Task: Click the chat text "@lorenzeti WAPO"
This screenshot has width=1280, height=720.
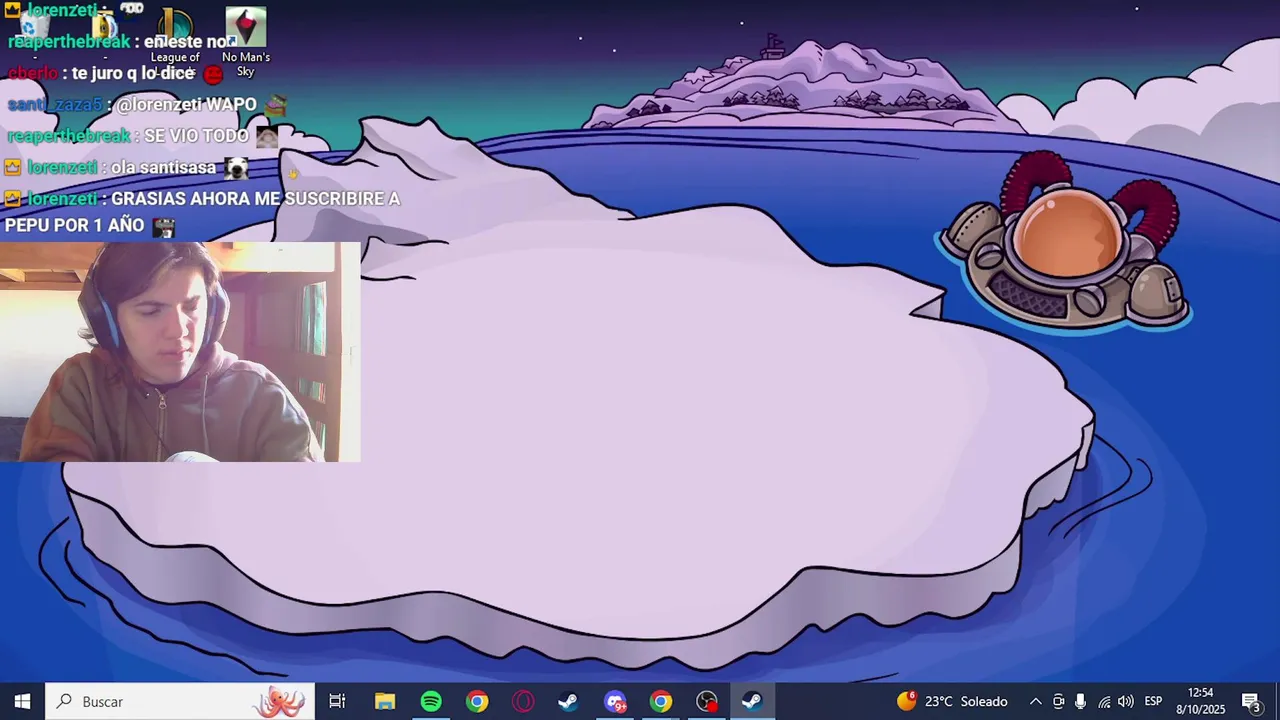Action: click(186, 104)
